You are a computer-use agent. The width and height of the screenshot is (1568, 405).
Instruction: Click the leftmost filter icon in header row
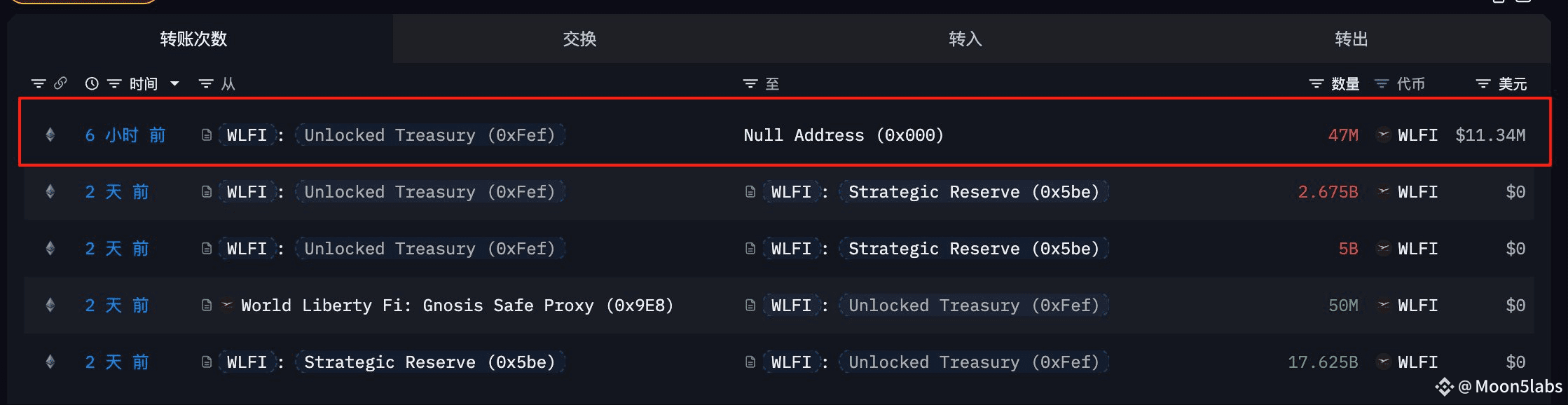point(39,84)
